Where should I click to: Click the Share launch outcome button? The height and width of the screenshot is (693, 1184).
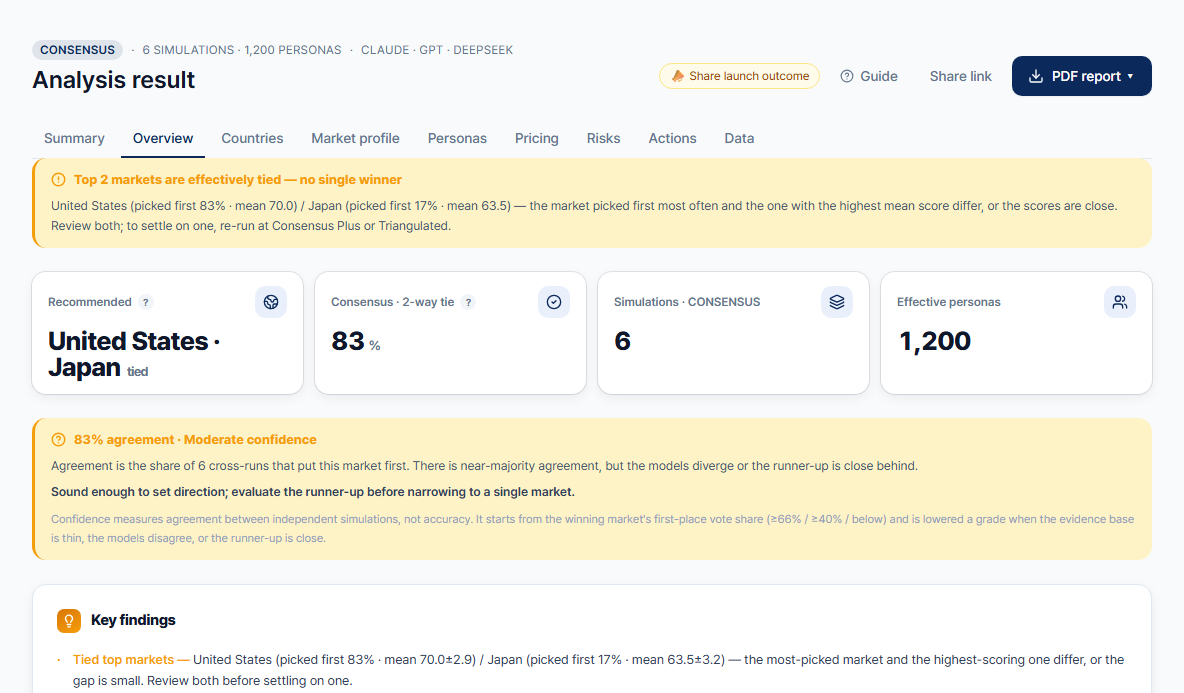[739, 76]
